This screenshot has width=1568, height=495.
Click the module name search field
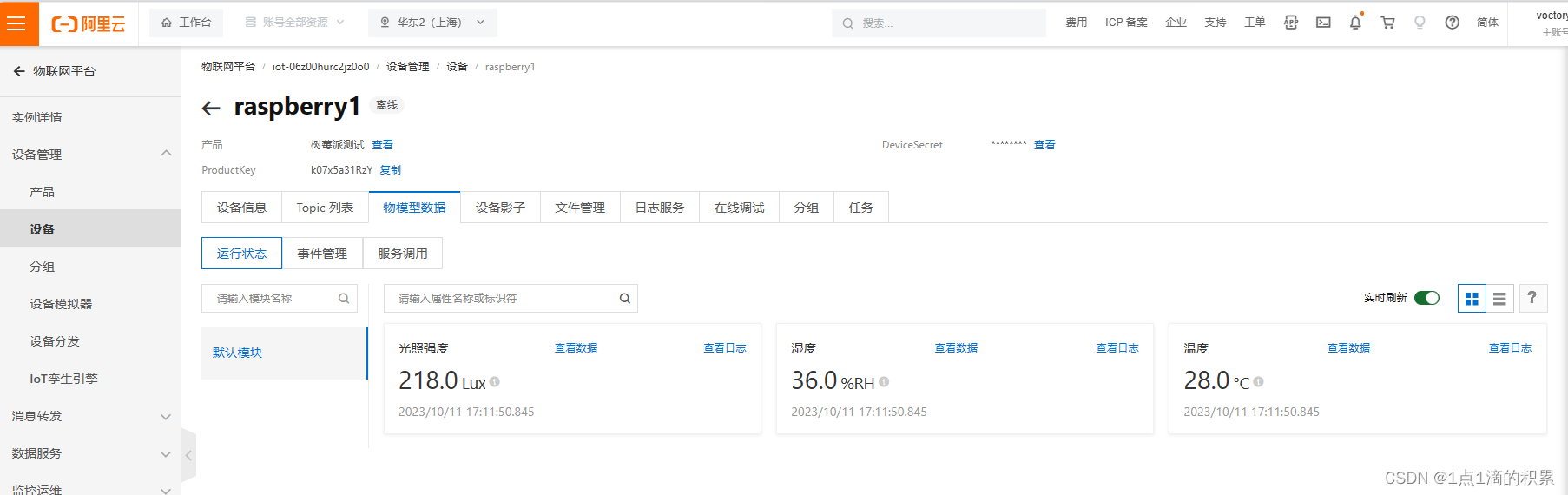(x=279, y=299)
